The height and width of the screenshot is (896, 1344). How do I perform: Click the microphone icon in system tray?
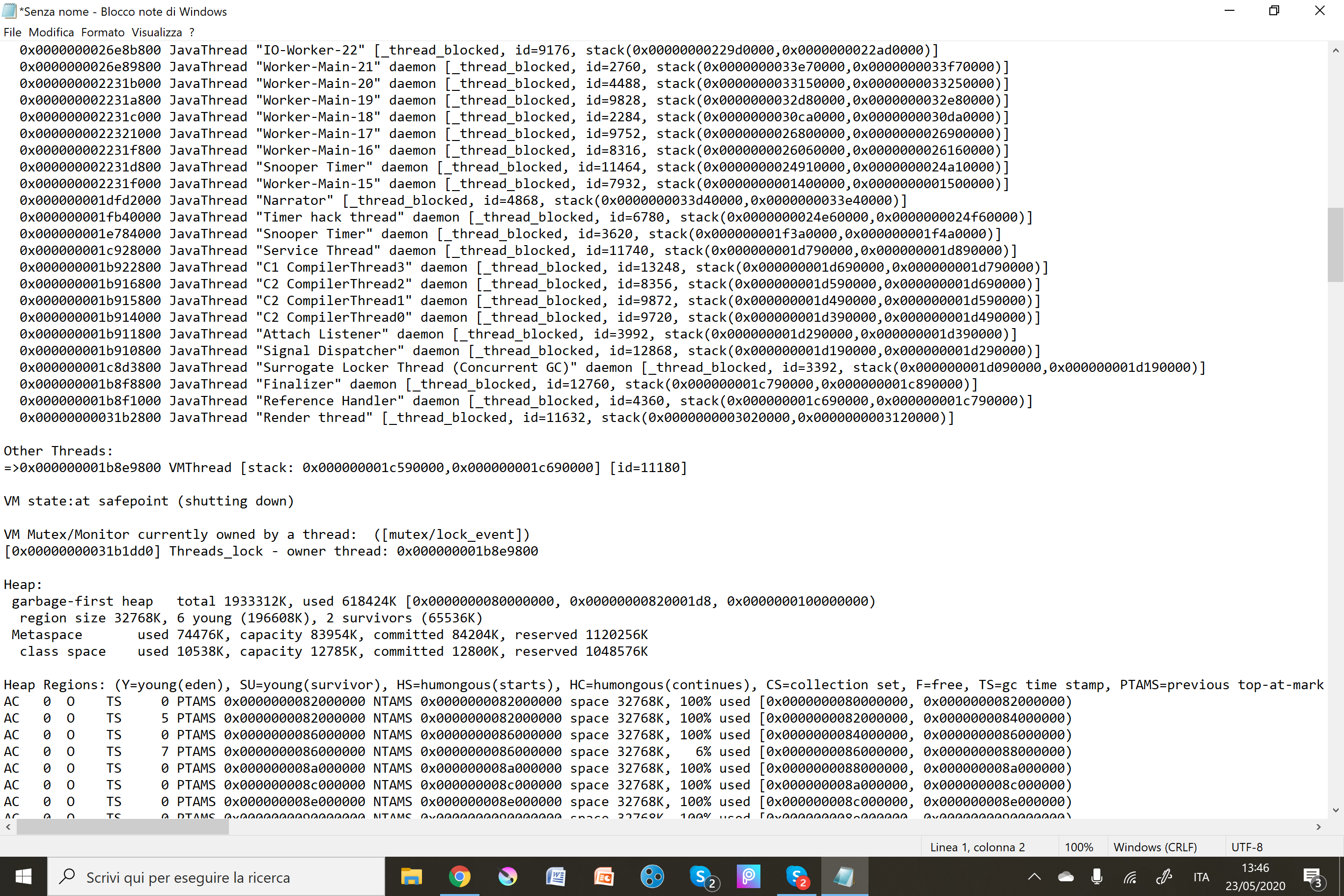tap(1096, 876)
